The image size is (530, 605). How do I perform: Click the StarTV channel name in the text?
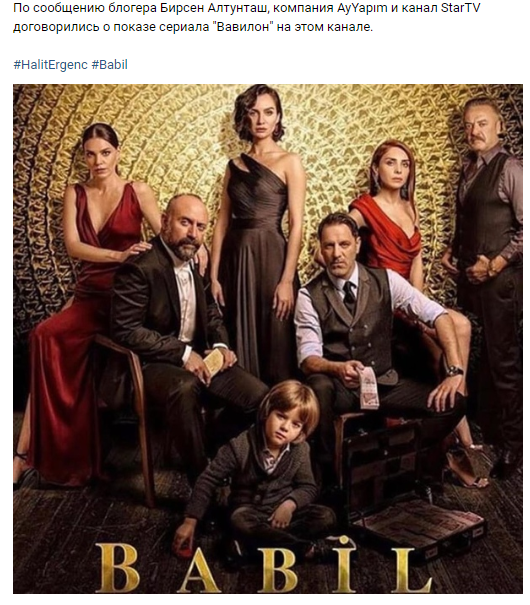tap(461, 8)
